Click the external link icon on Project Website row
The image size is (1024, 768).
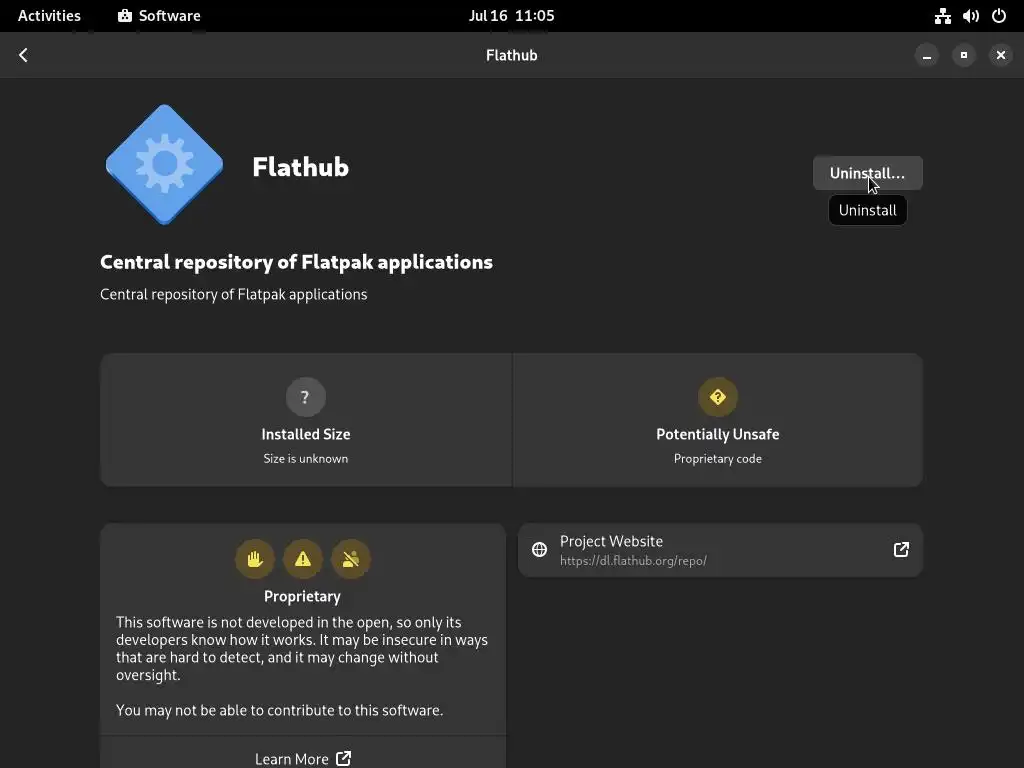click(x=901, y=550)
